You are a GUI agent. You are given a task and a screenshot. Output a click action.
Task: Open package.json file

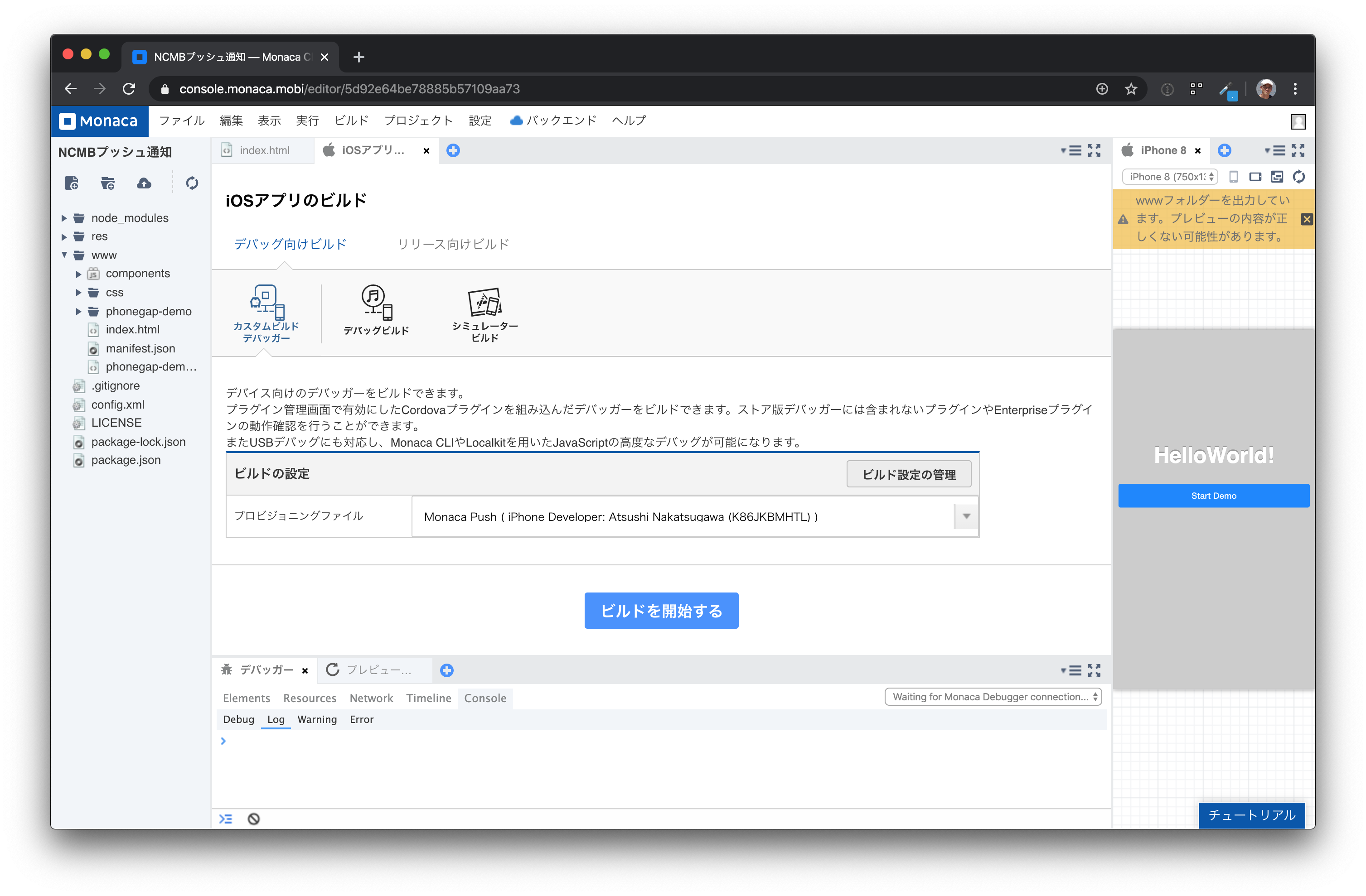pos(126,460)
